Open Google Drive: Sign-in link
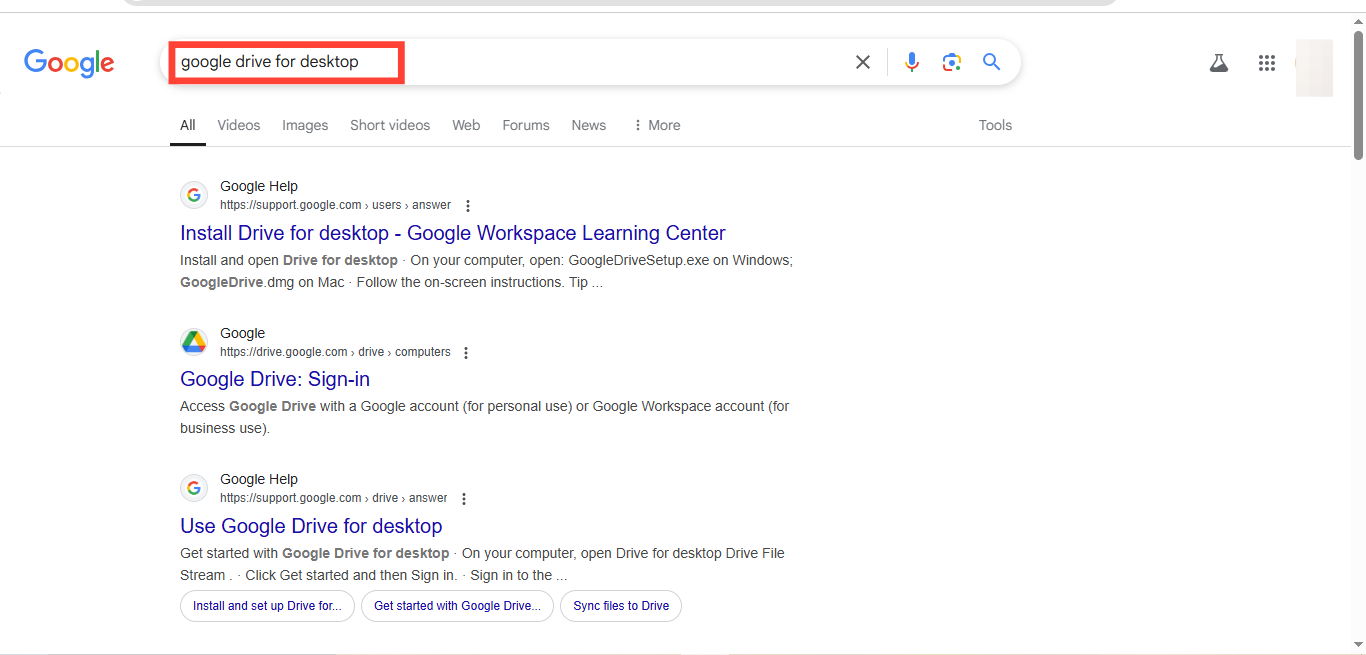The image size is (1366, 655). coord(275,379)
